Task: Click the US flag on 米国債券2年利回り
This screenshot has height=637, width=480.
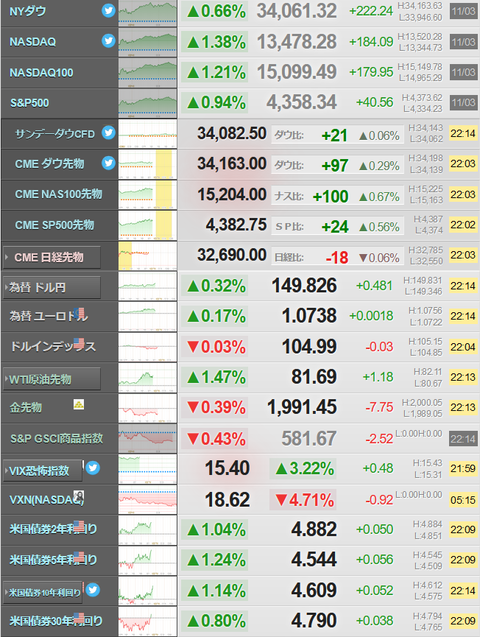Action: point(79,526)
